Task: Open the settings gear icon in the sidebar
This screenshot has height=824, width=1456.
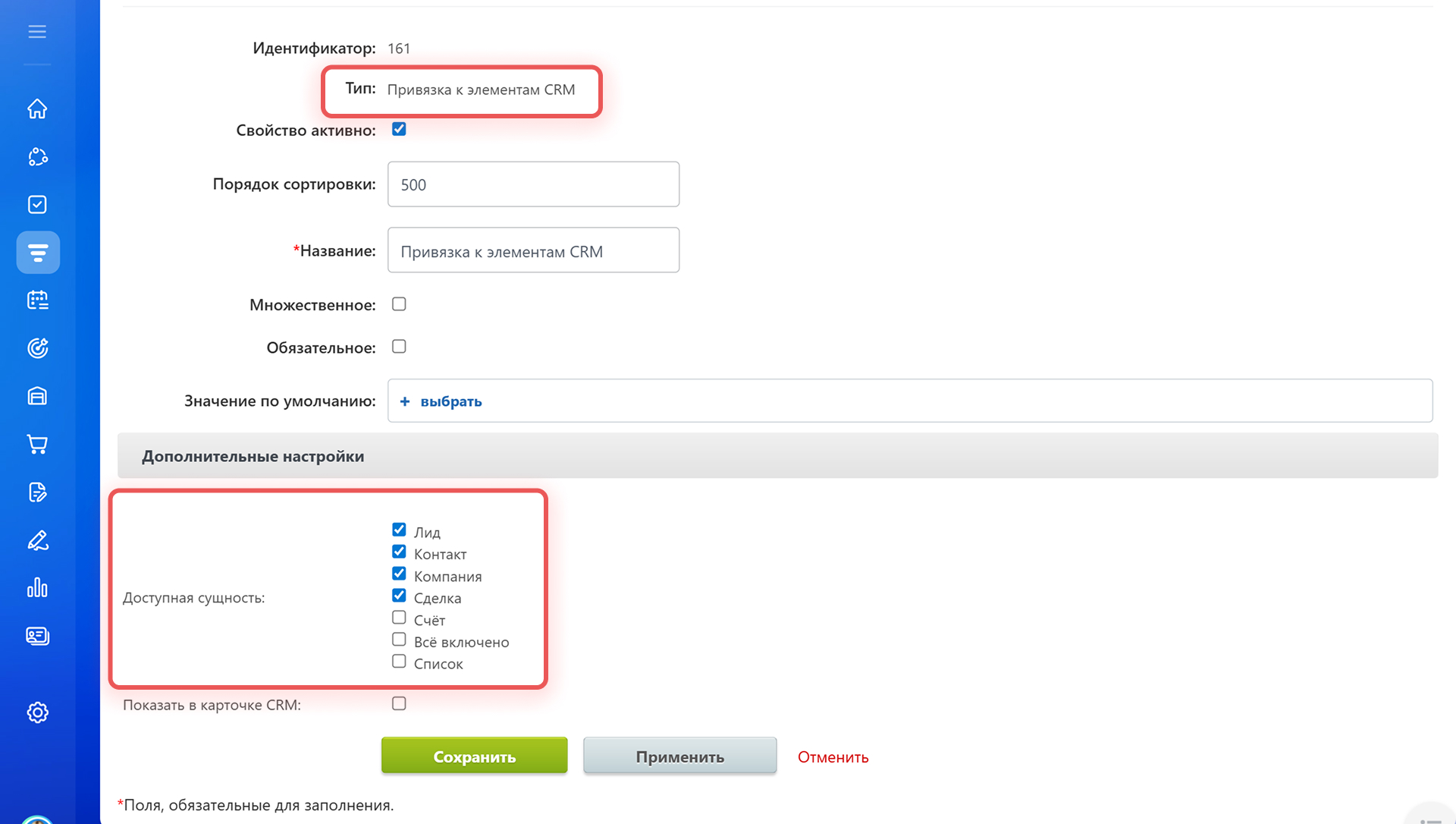Action: (37, 712)
